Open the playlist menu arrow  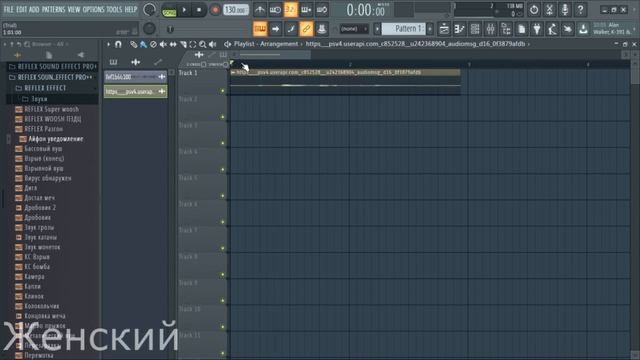pos(109,44)
